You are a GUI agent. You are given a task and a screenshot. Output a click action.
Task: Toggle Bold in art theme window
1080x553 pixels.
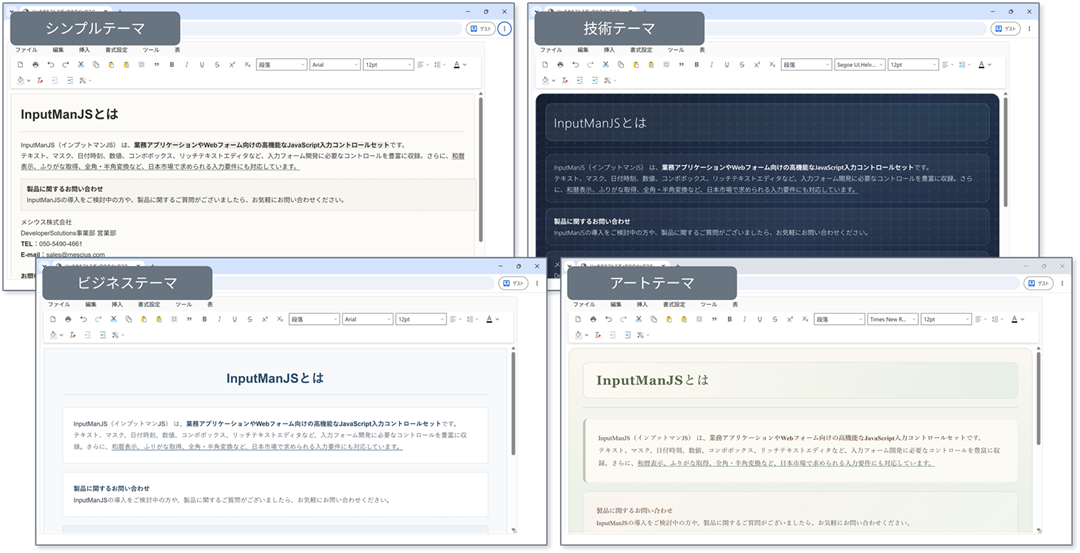(x=729, y=320)
